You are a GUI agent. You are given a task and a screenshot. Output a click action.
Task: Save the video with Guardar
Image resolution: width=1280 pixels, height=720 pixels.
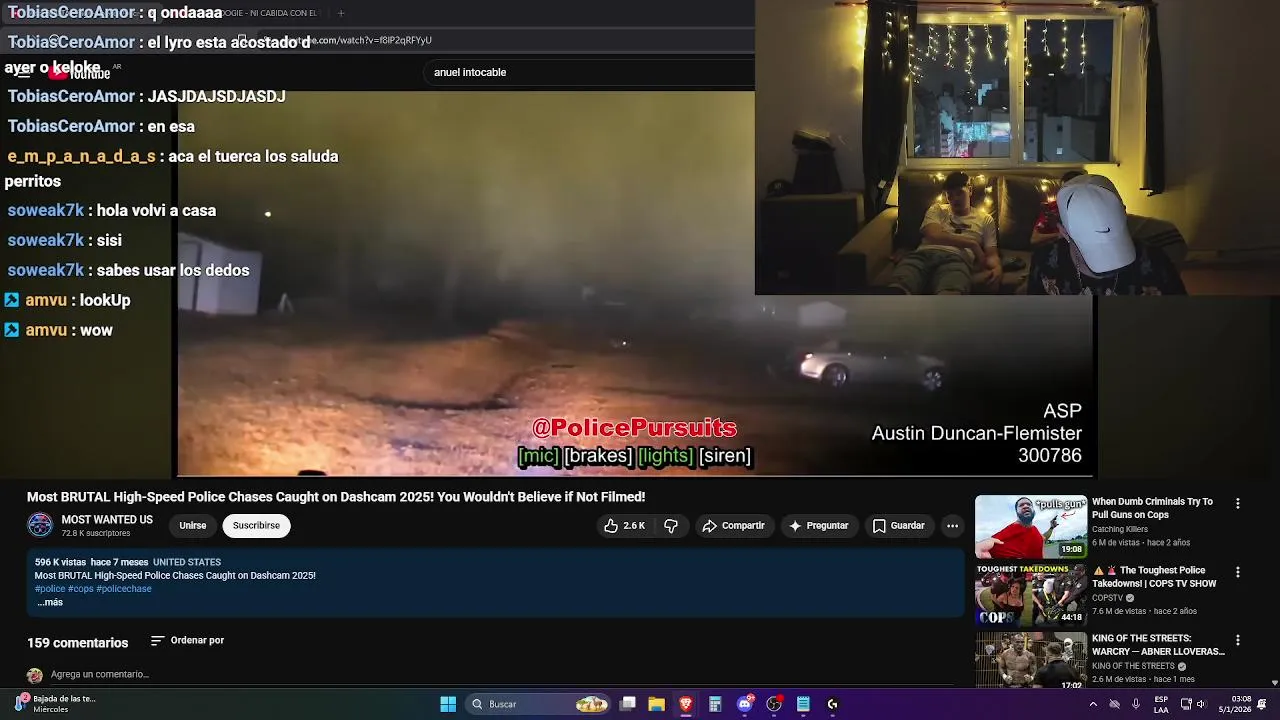898,526
